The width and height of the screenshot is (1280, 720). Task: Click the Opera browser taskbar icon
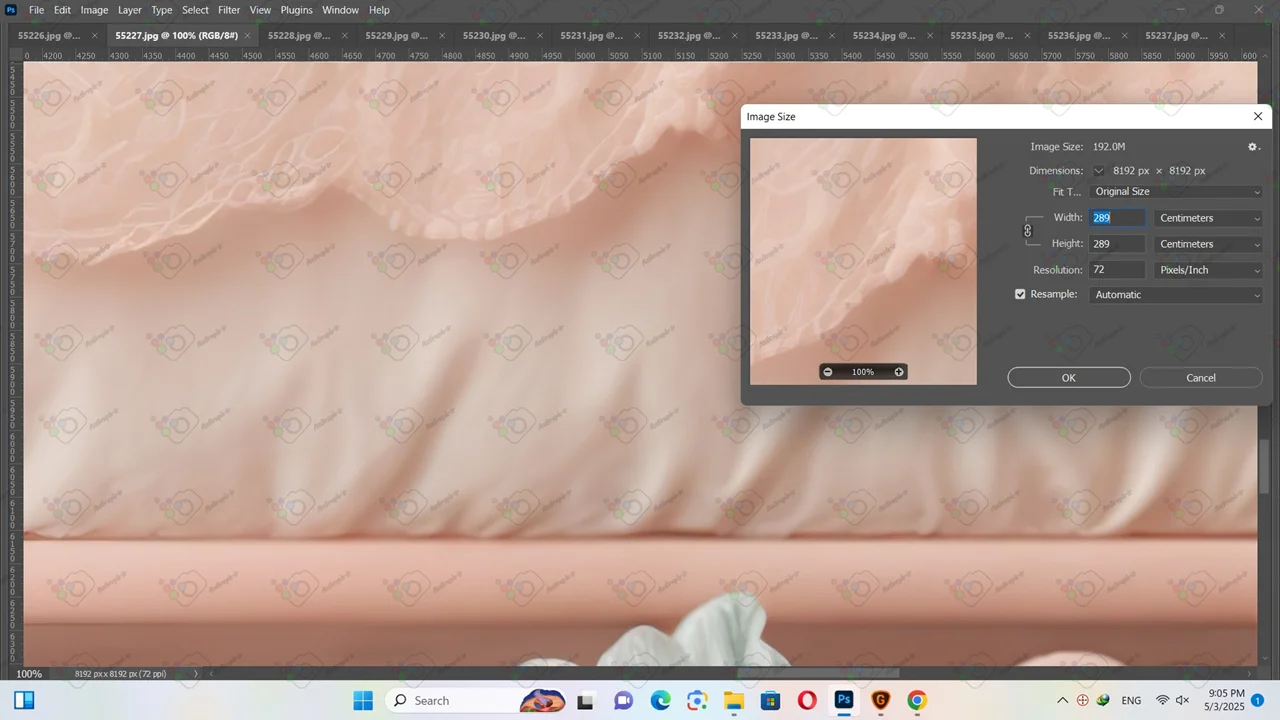pyautogui.click(x=807, y=701)
